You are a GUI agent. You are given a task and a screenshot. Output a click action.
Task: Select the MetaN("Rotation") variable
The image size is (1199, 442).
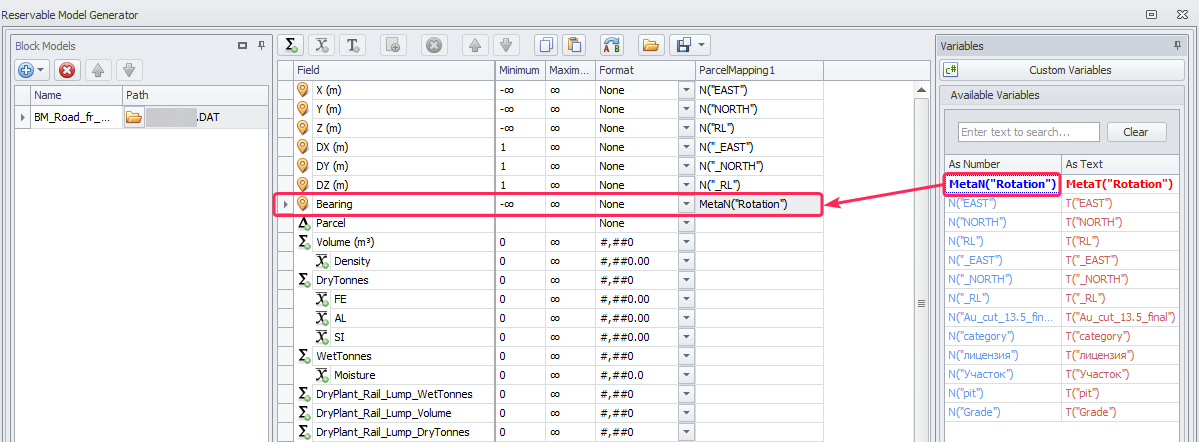[1003, 184]
